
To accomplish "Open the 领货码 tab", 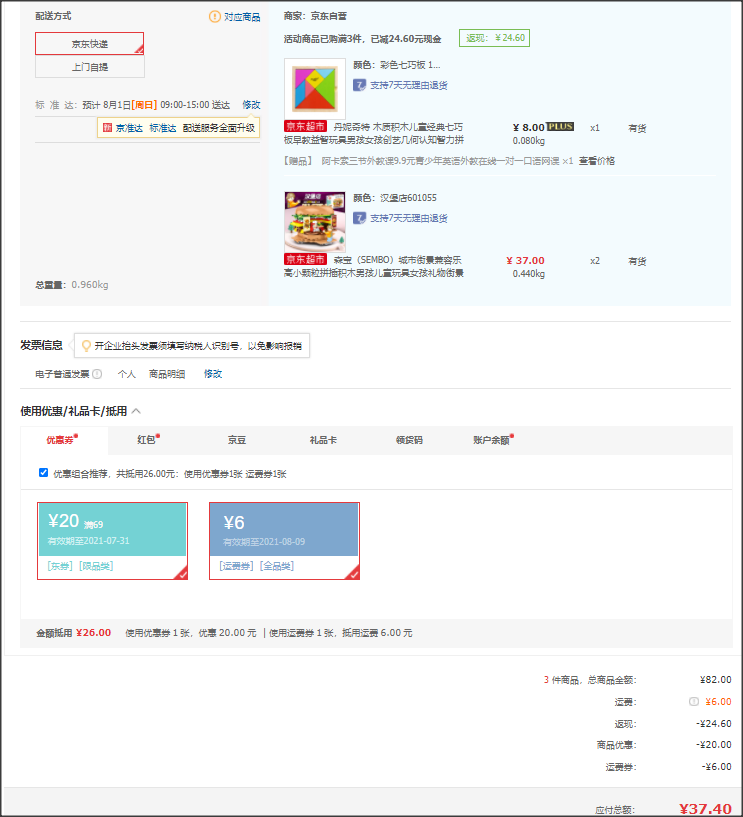I will click(409, 440).
